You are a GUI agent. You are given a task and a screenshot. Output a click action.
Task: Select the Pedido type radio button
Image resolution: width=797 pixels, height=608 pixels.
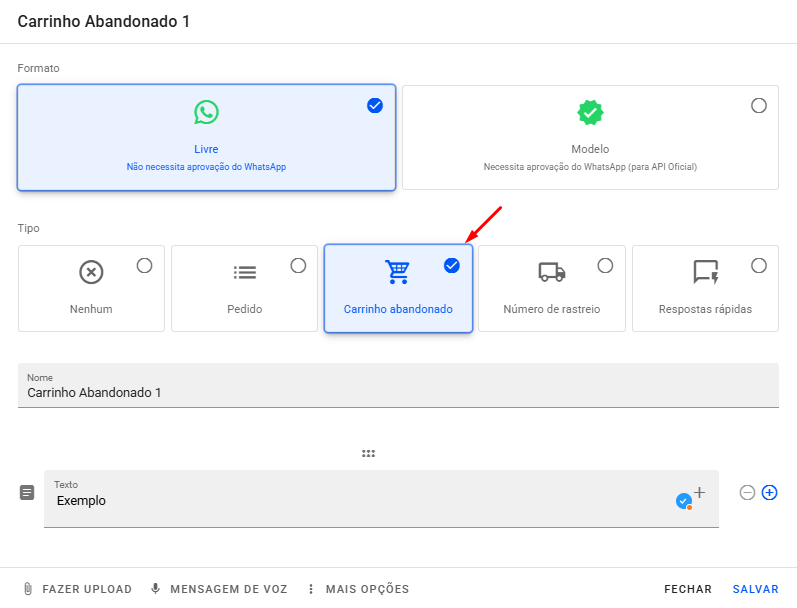[298, 265]
